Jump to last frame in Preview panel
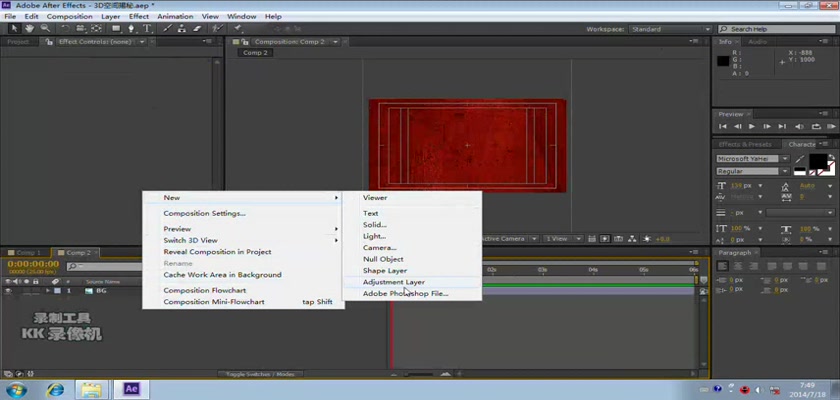840x400 pixels. (x=782, y=126)
